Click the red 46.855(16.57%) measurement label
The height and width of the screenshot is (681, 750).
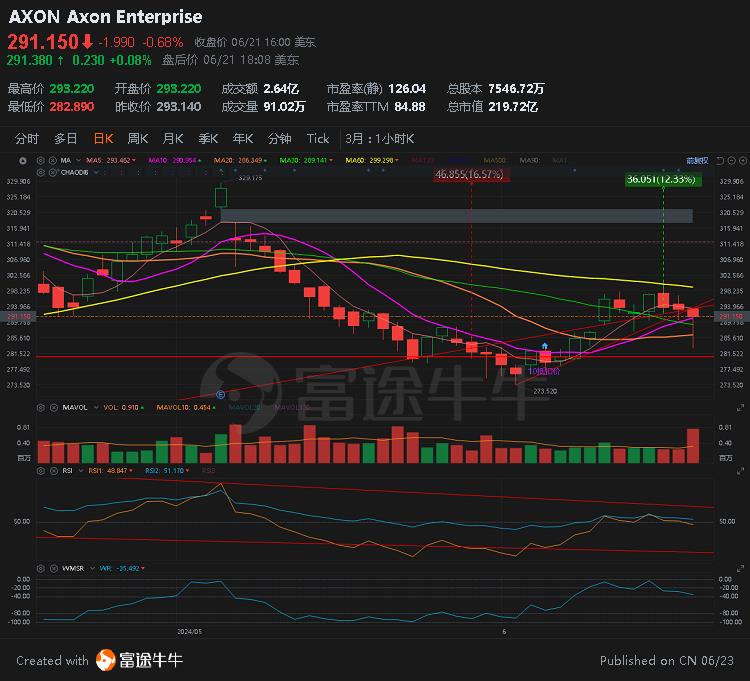click(470, 175)
